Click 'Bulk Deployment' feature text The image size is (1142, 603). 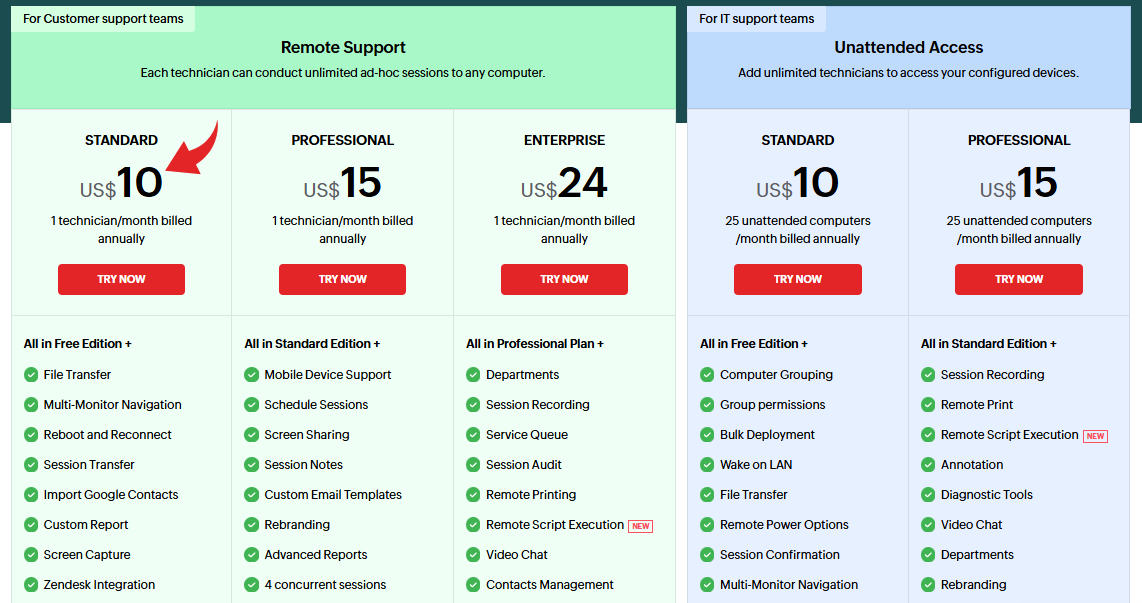point(767,435)
